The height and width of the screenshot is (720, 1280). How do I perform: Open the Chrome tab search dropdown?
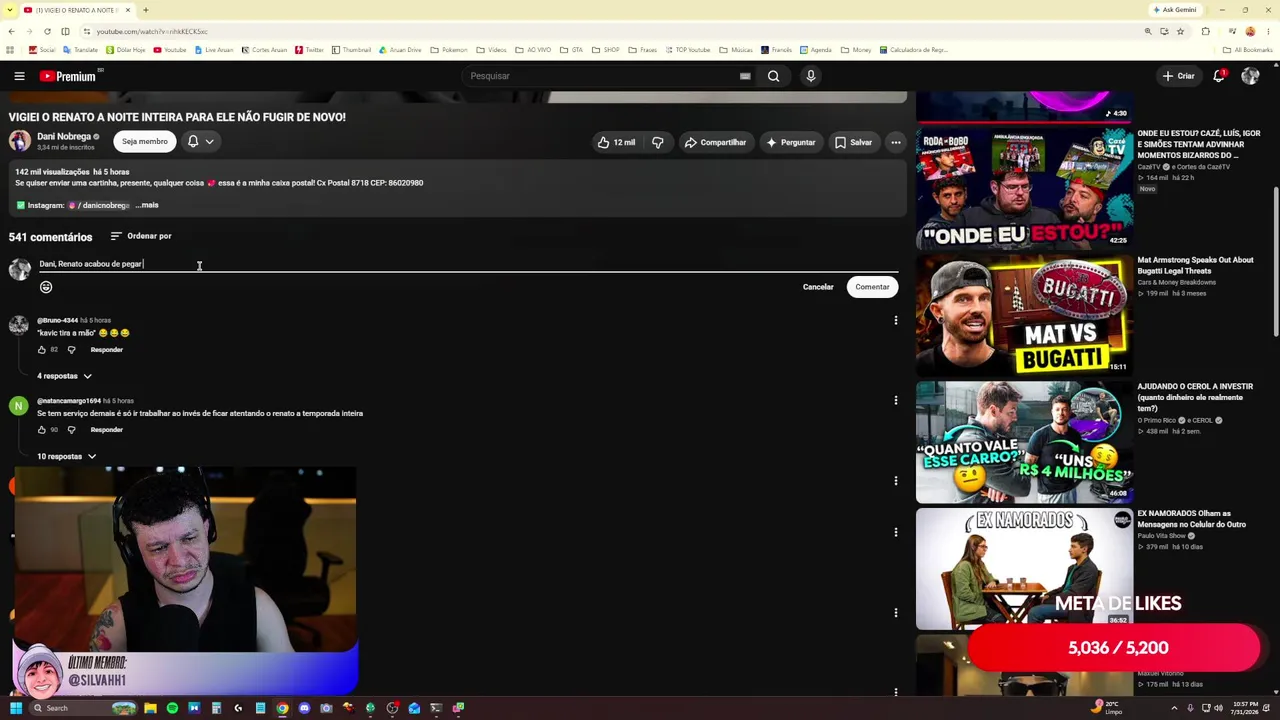coord(11,10)
